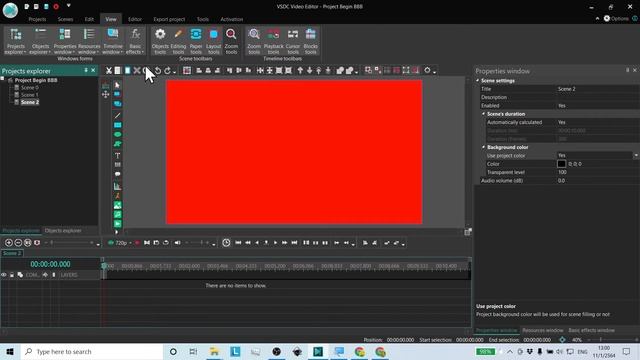Screen dimensions: 640x360
Task: Click the Add audio tool
Action: click(x=117, y=214)
